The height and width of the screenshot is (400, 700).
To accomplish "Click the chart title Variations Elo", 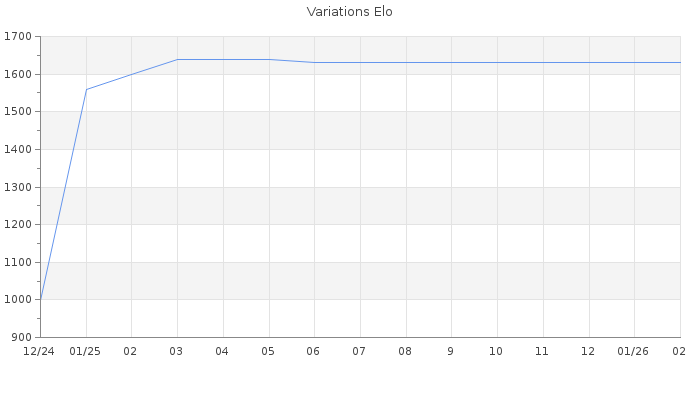I will pyautogui.click(x=349, y=12).
